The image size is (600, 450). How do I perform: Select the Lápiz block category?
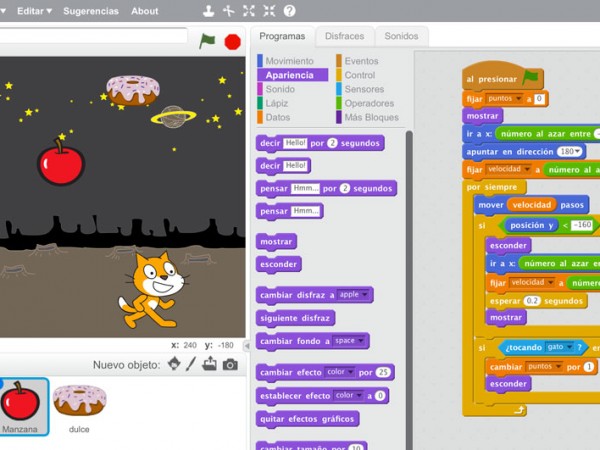[x=272, y=103]
